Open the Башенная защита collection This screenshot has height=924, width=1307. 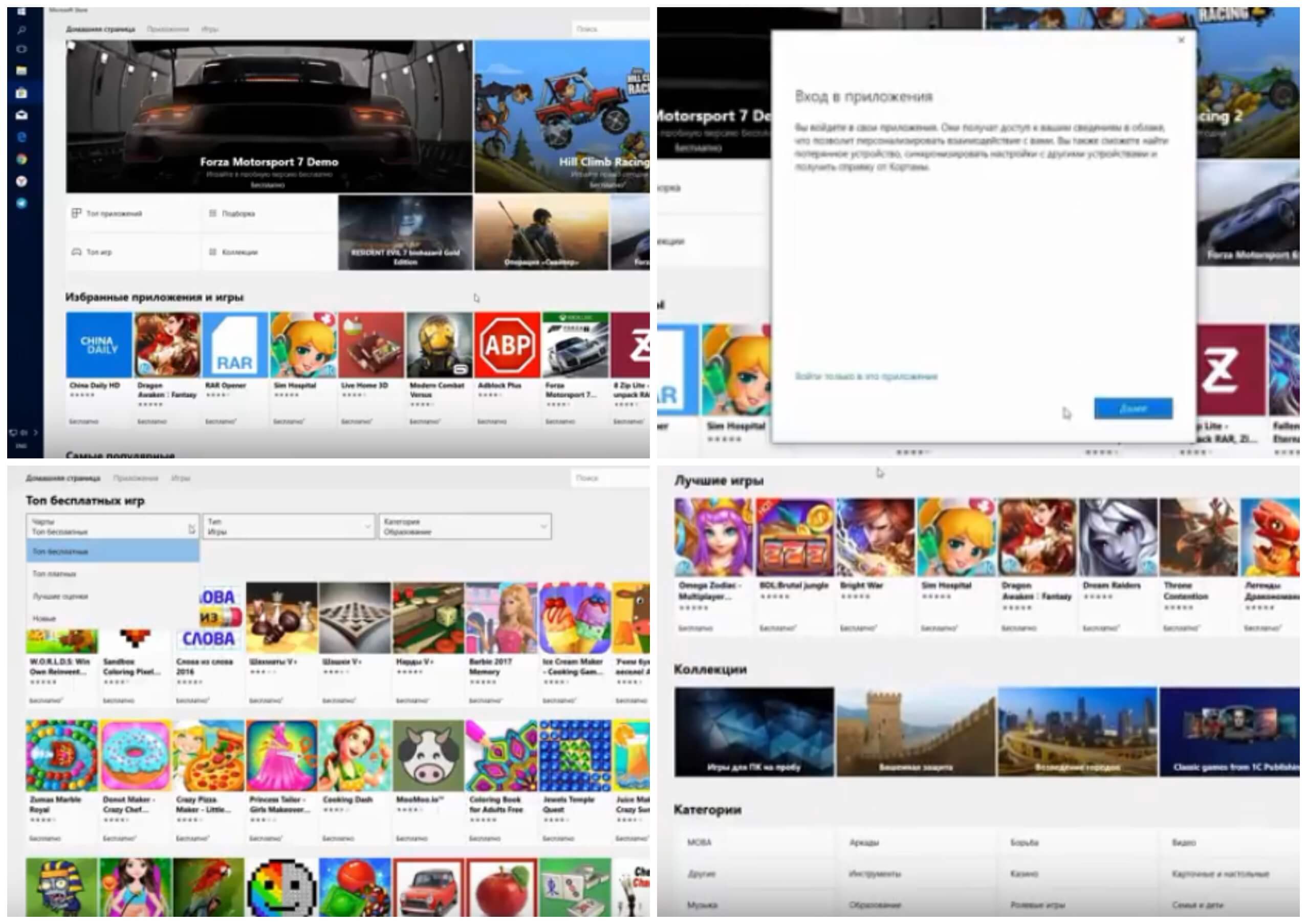[x=916, y=732]
